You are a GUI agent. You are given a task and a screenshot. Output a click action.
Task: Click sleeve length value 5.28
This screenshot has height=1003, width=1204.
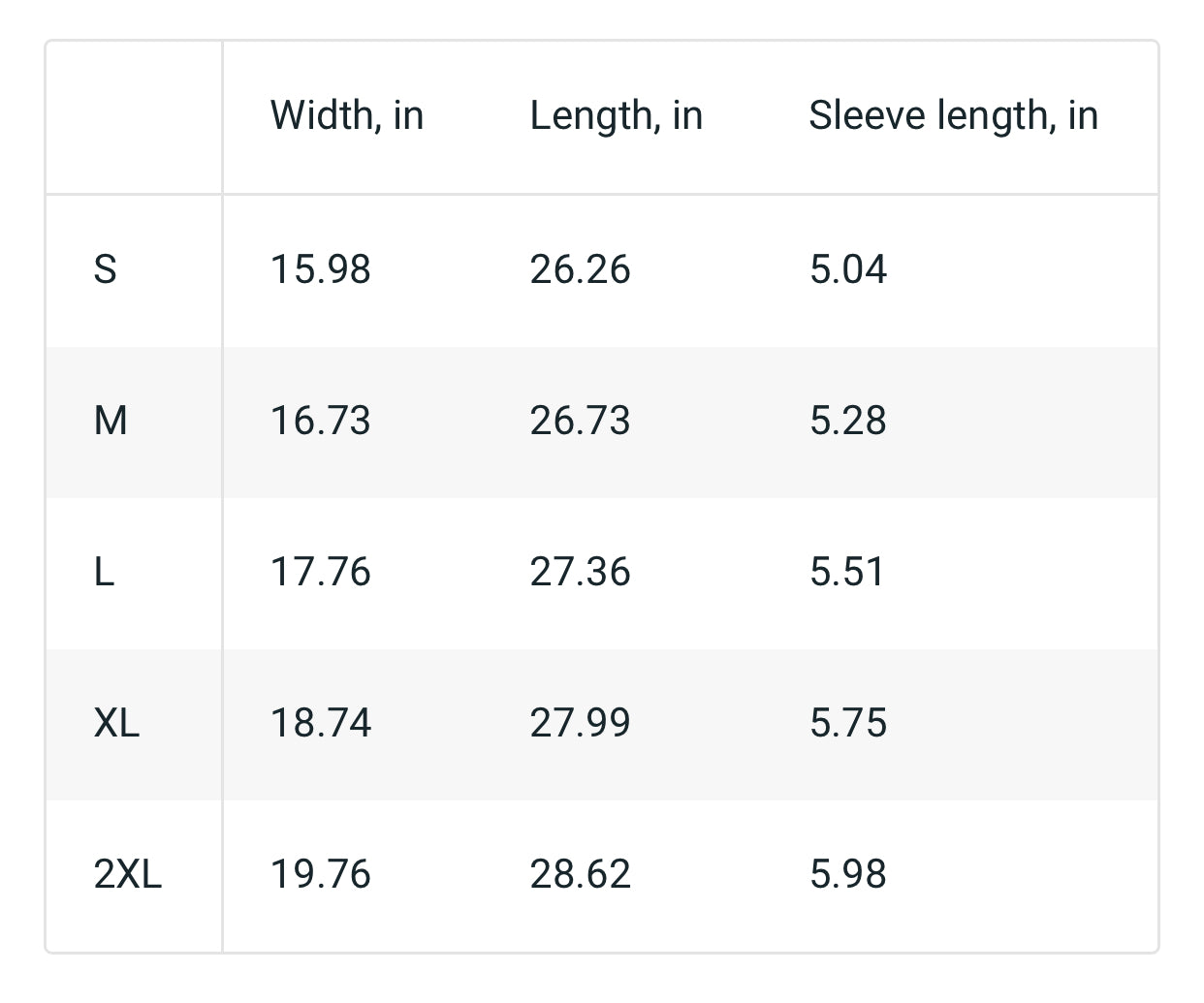point(847,421)
